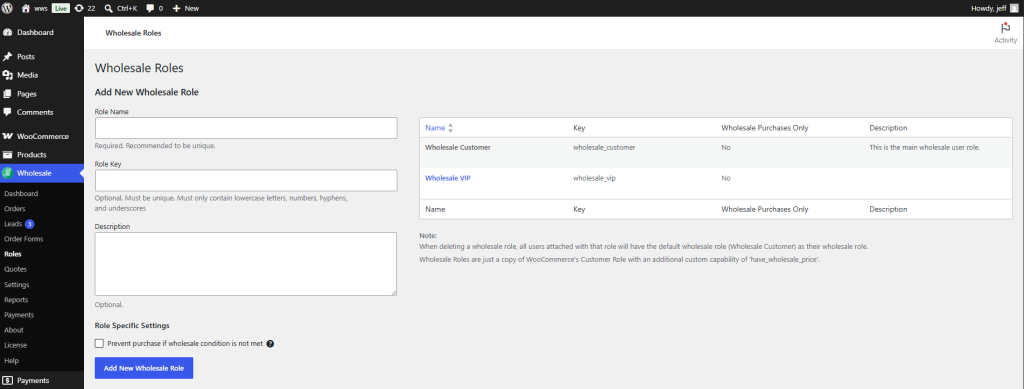Open the WooCommerce sidebar menu
This screenshot has height=389, width=1024.
click(42, 136)
